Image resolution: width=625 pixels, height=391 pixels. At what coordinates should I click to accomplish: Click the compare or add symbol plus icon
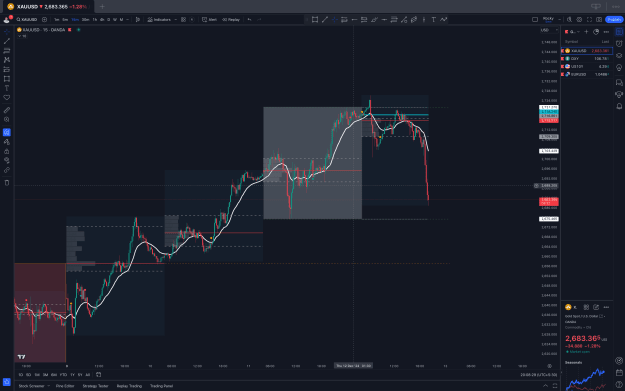(x=45, y=20)
